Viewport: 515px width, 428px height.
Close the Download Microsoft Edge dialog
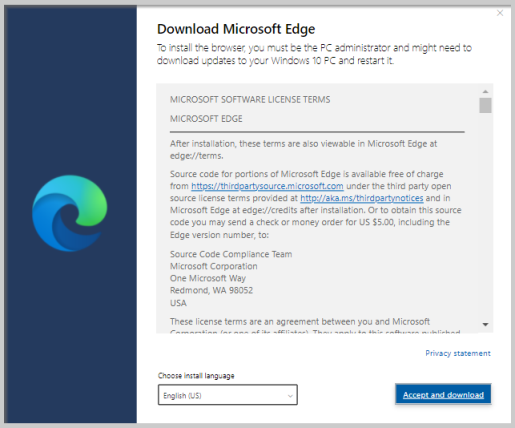tap(500, 13)
